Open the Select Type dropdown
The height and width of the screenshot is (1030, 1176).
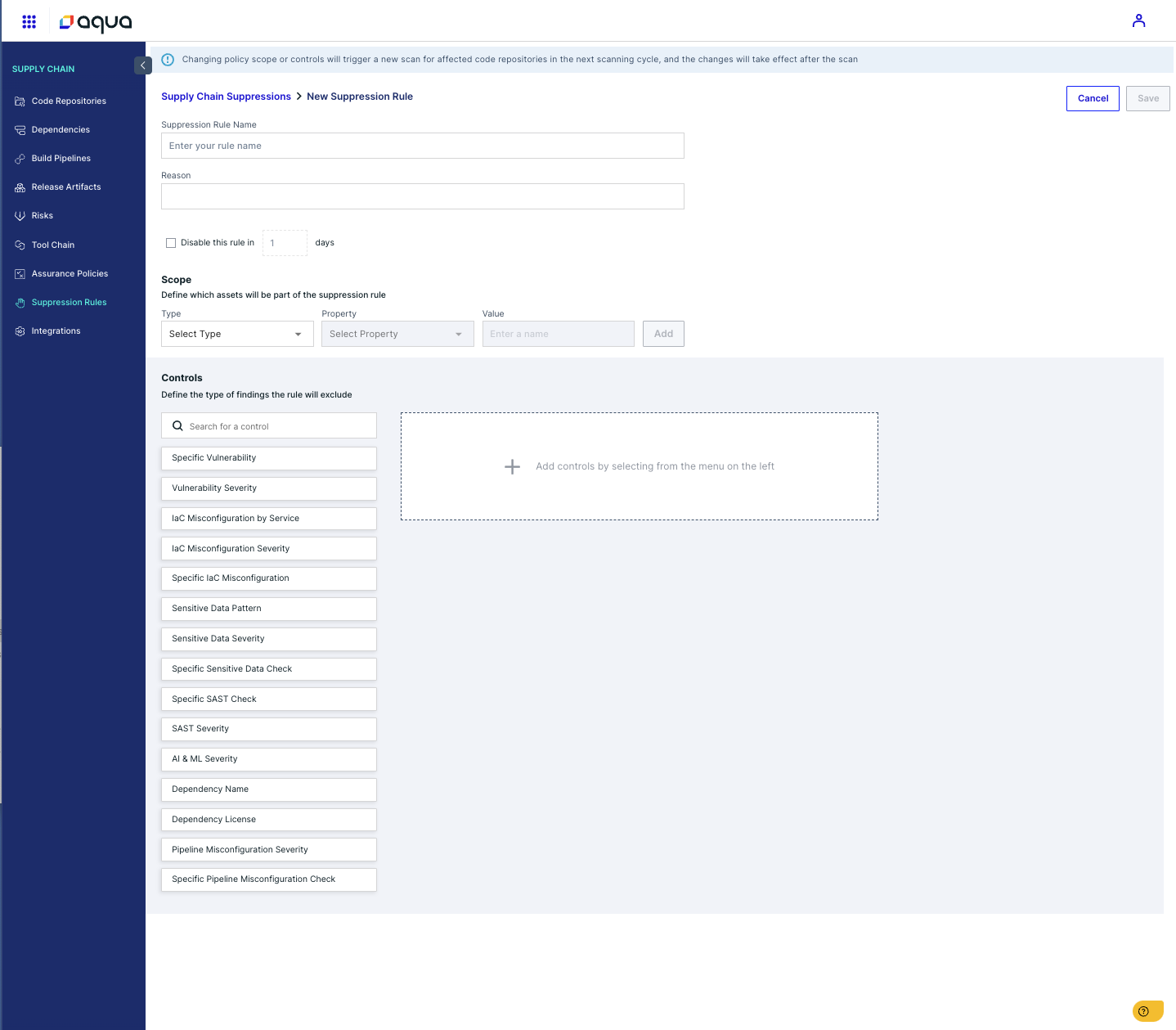point(237,334)
